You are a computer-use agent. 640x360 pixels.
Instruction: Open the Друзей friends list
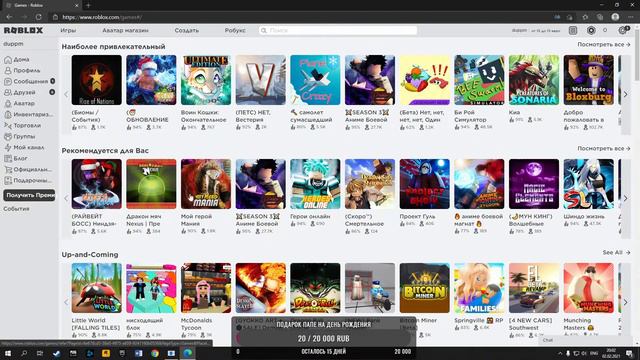coord(29,92)
